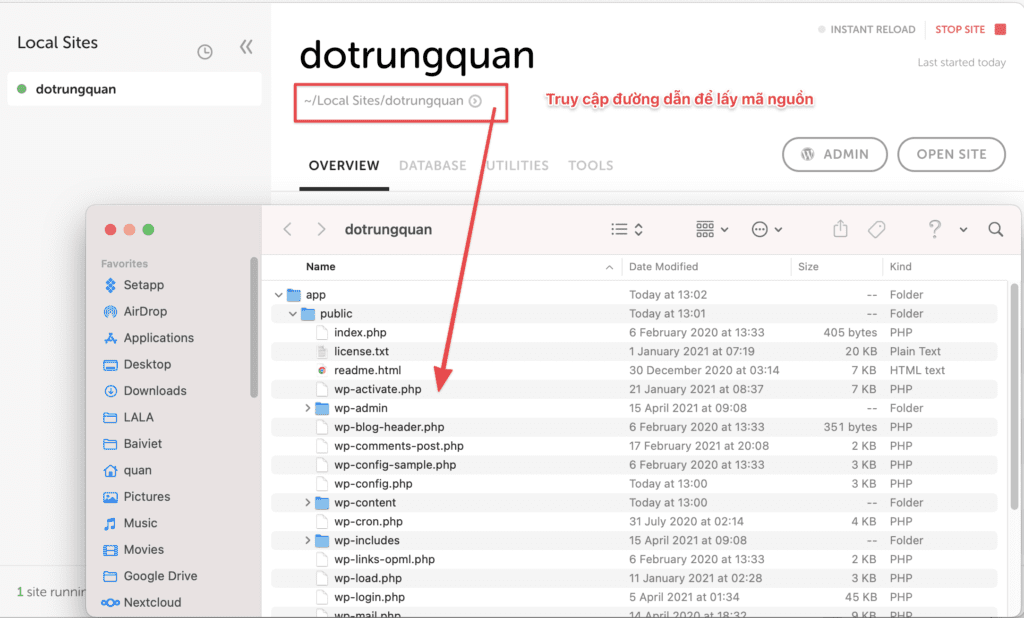Viewport: 1024px width, 618px height.
Task: Open Finder group-by dropdown
Action: point(712,229)
